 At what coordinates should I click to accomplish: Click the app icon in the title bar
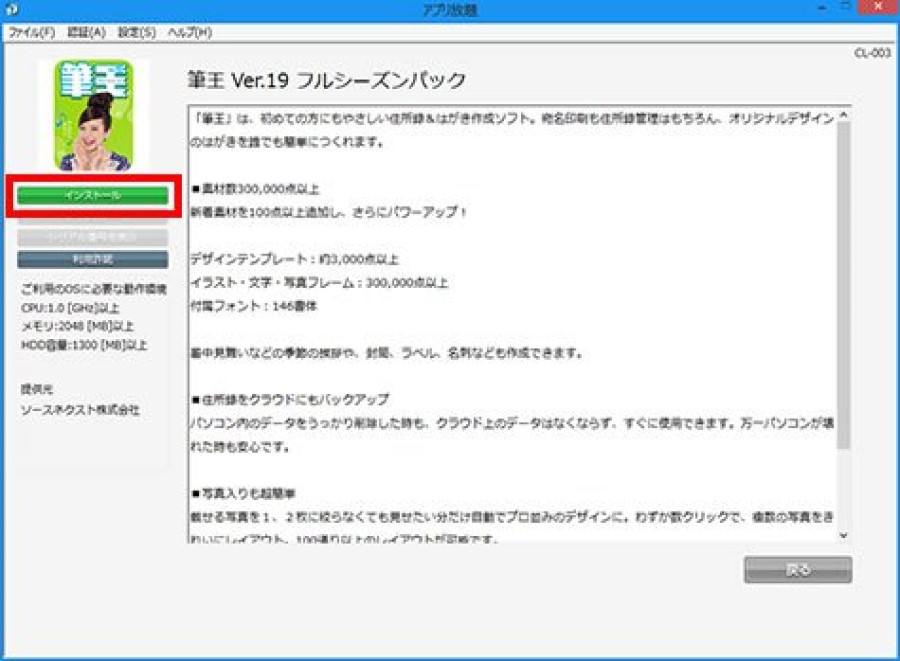12,9
